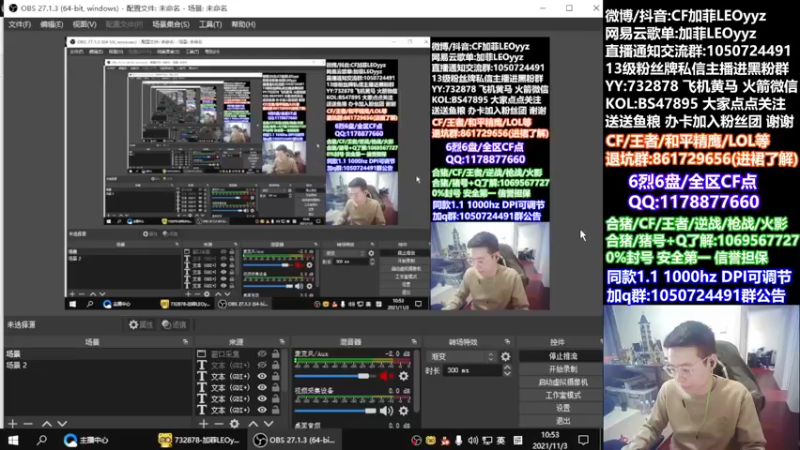This screenshot has height=450, width=800.
Task: Open the taskbar clock showing 10:53
Action: point(549,440)
